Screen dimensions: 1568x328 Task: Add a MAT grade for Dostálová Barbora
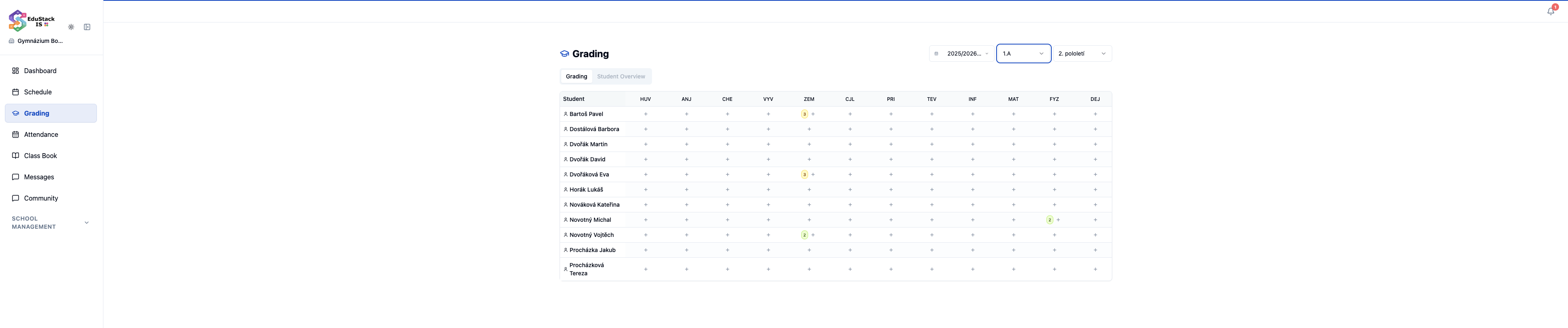1013,129
